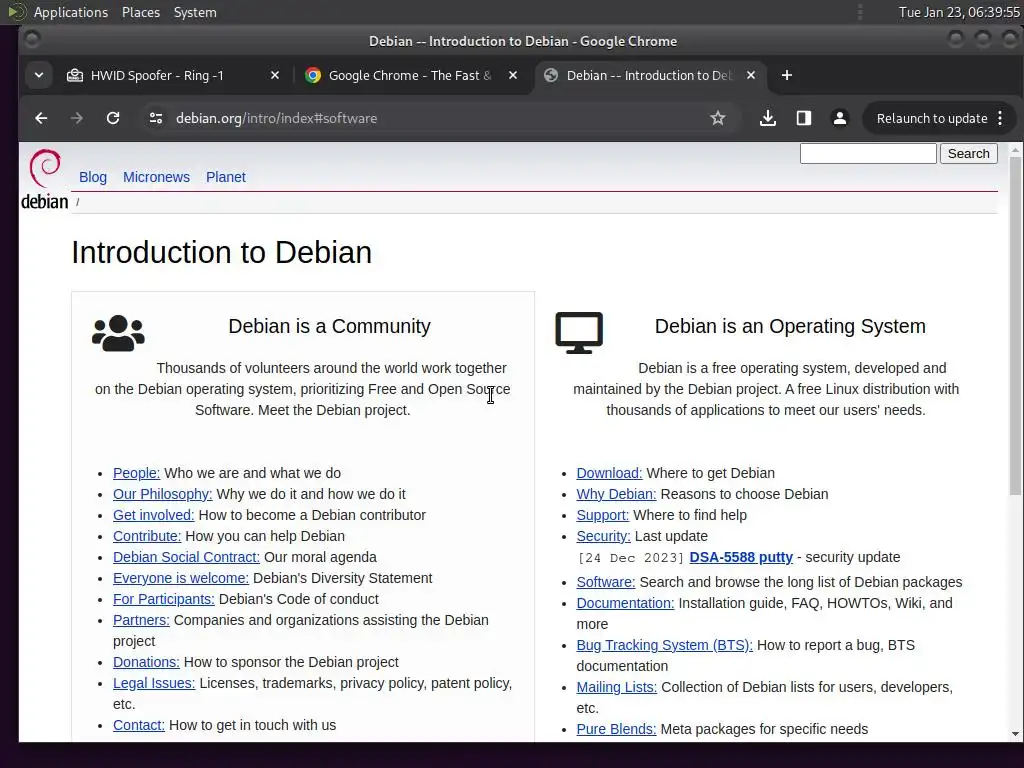1024x768 pixels.
Task: Open the Get involved link
Action: [153, 515]
